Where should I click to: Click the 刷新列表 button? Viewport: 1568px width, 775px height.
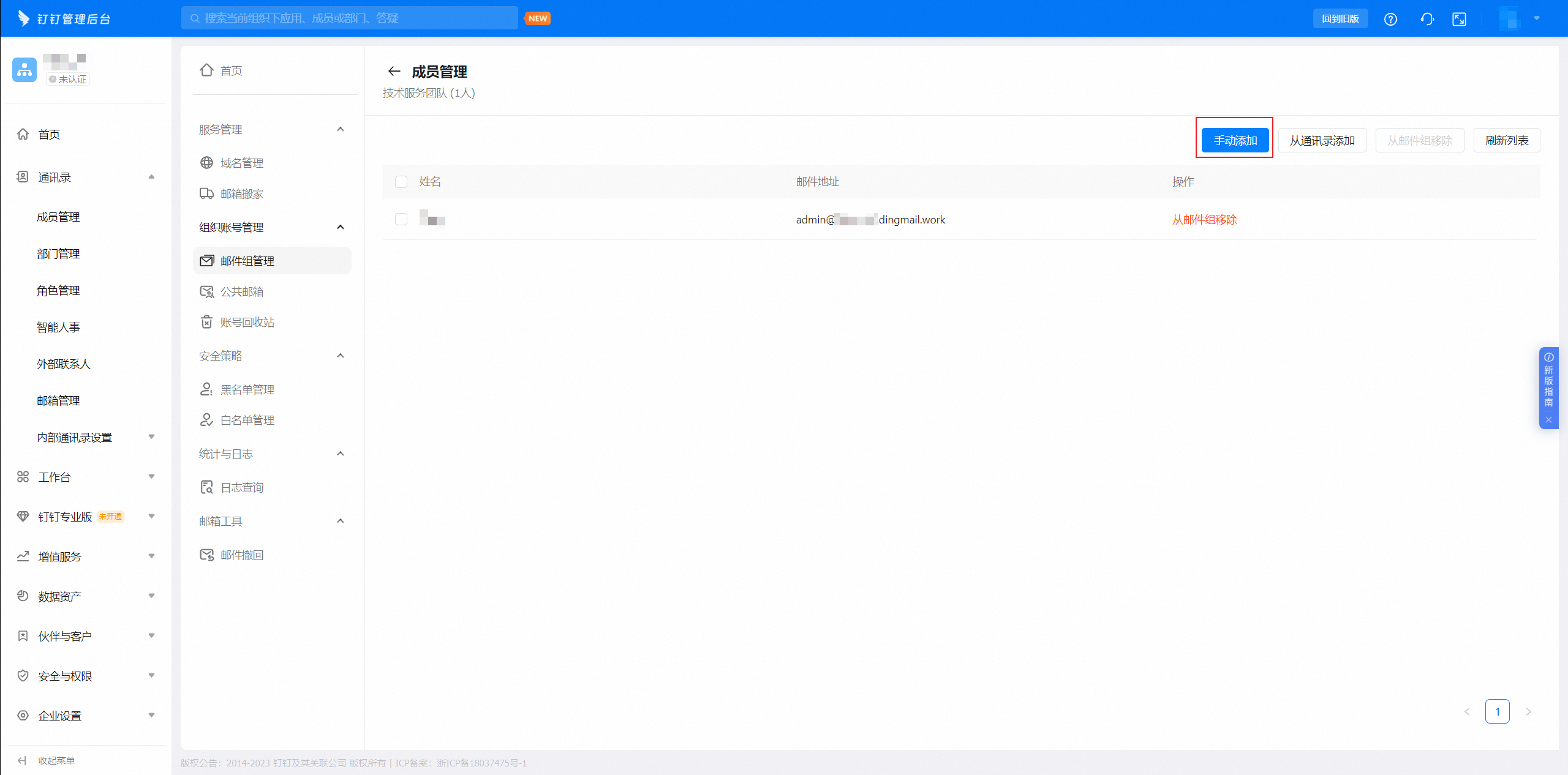coord(1507,140)
